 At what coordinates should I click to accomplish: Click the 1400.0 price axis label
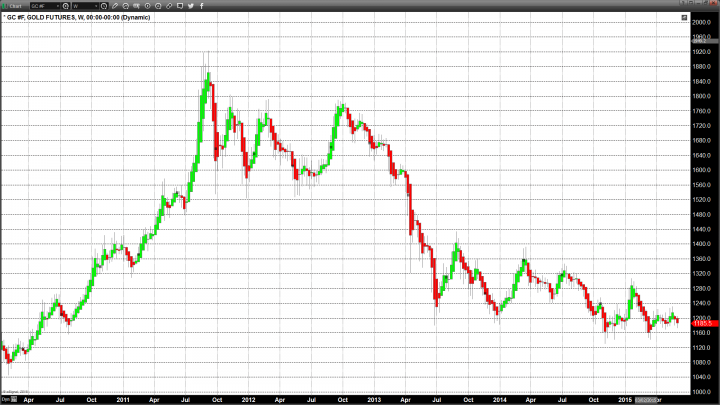point(702,244)
